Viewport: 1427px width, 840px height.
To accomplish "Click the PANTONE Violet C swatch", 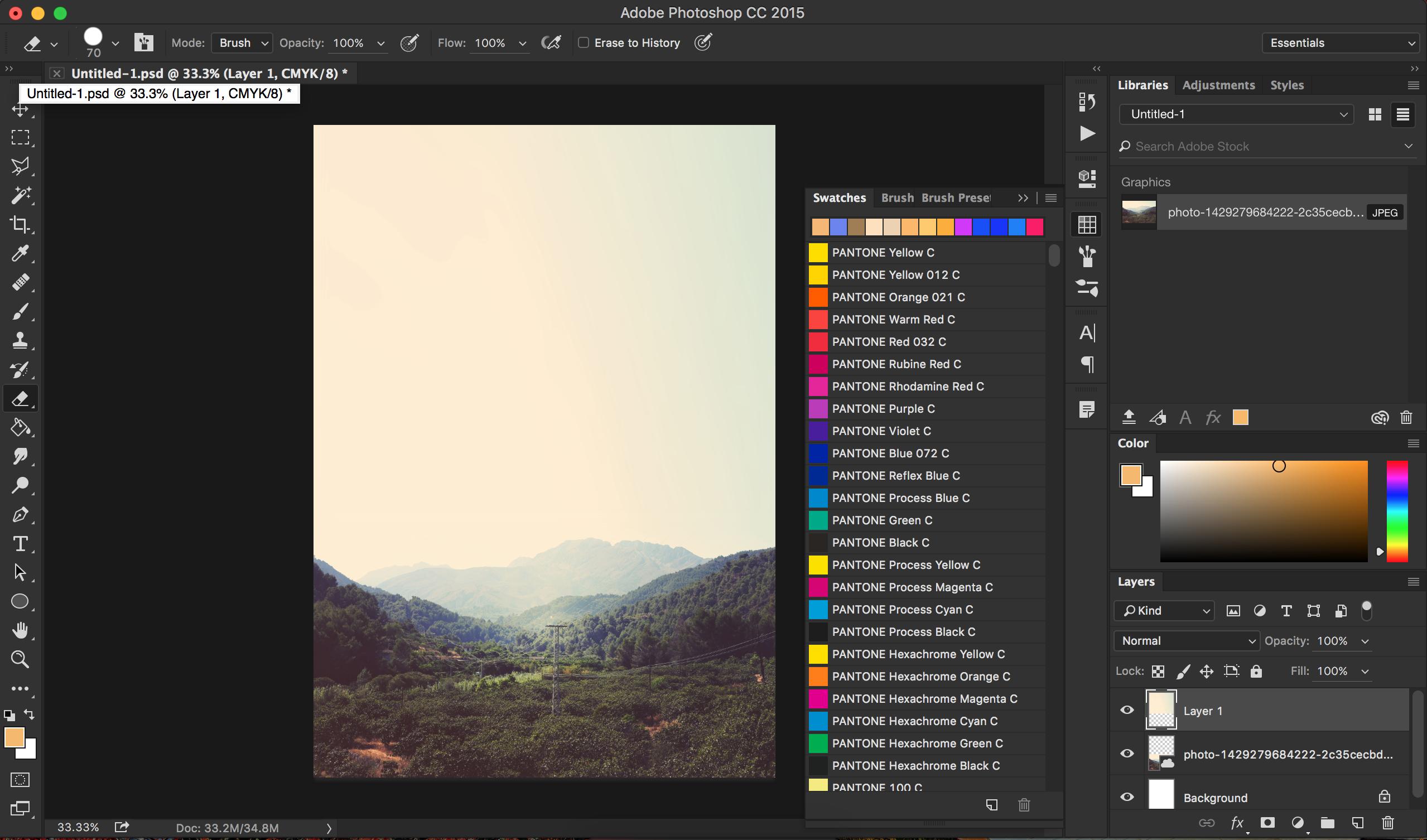I will (x=819, y=430).
